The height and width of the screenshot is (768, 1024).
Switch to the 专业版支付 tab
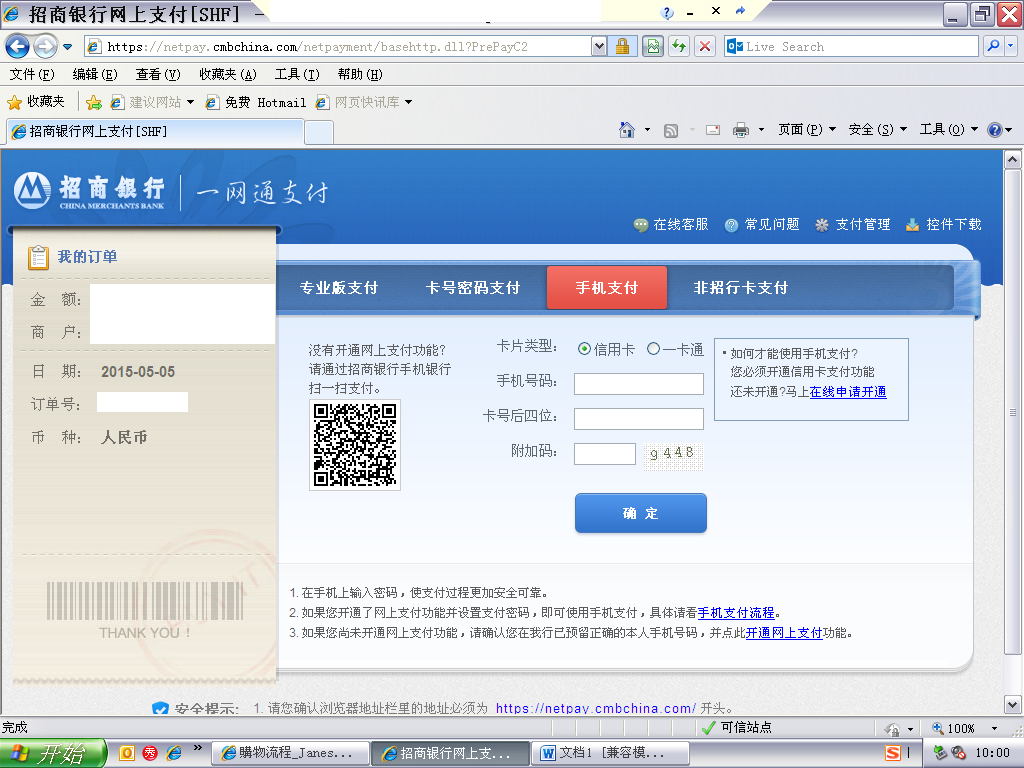tap(339, 288)
